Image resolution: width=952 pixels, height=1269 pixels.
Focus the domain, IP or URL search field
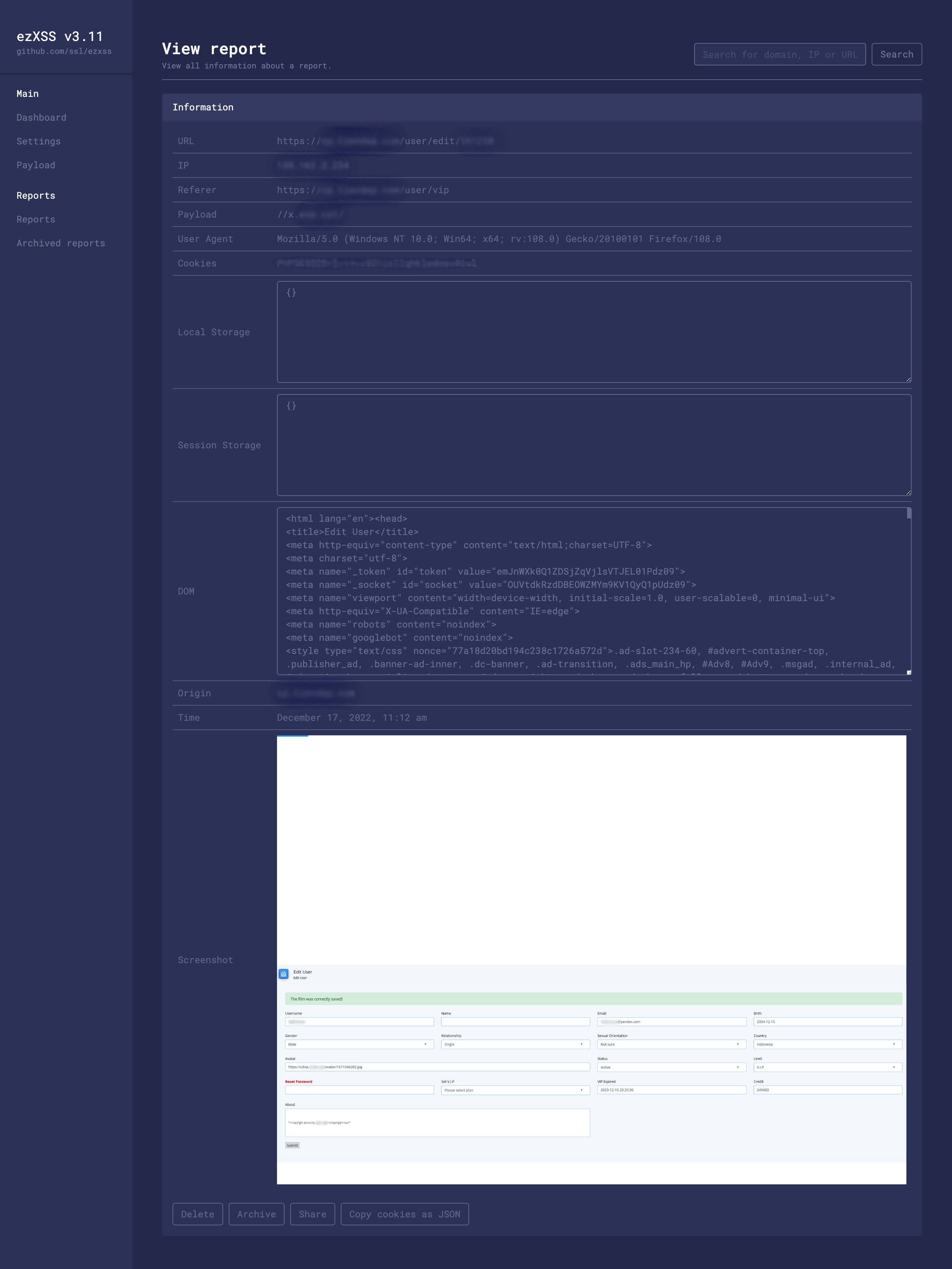click(779, 55)
